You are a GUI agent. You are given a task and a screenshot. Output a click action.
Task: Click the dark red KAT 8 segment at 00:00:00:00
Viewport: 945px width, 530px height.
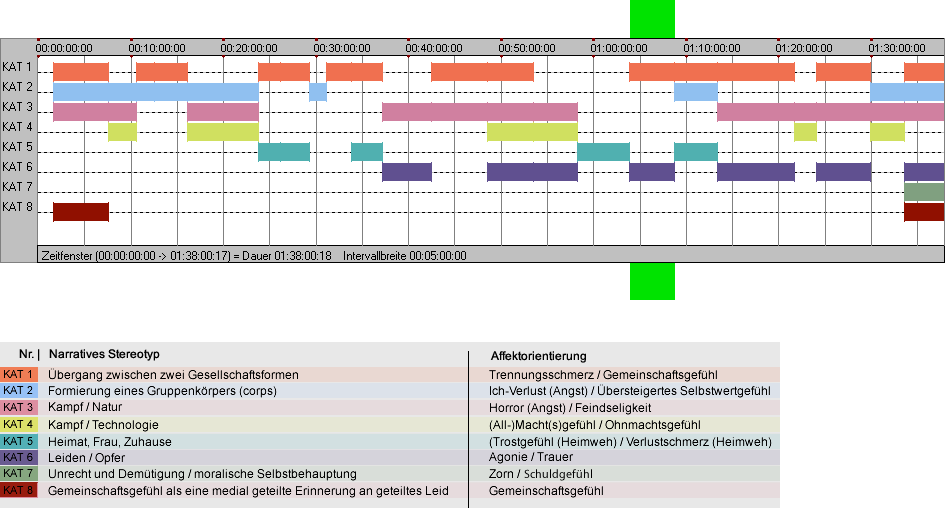tap(81, 212)
